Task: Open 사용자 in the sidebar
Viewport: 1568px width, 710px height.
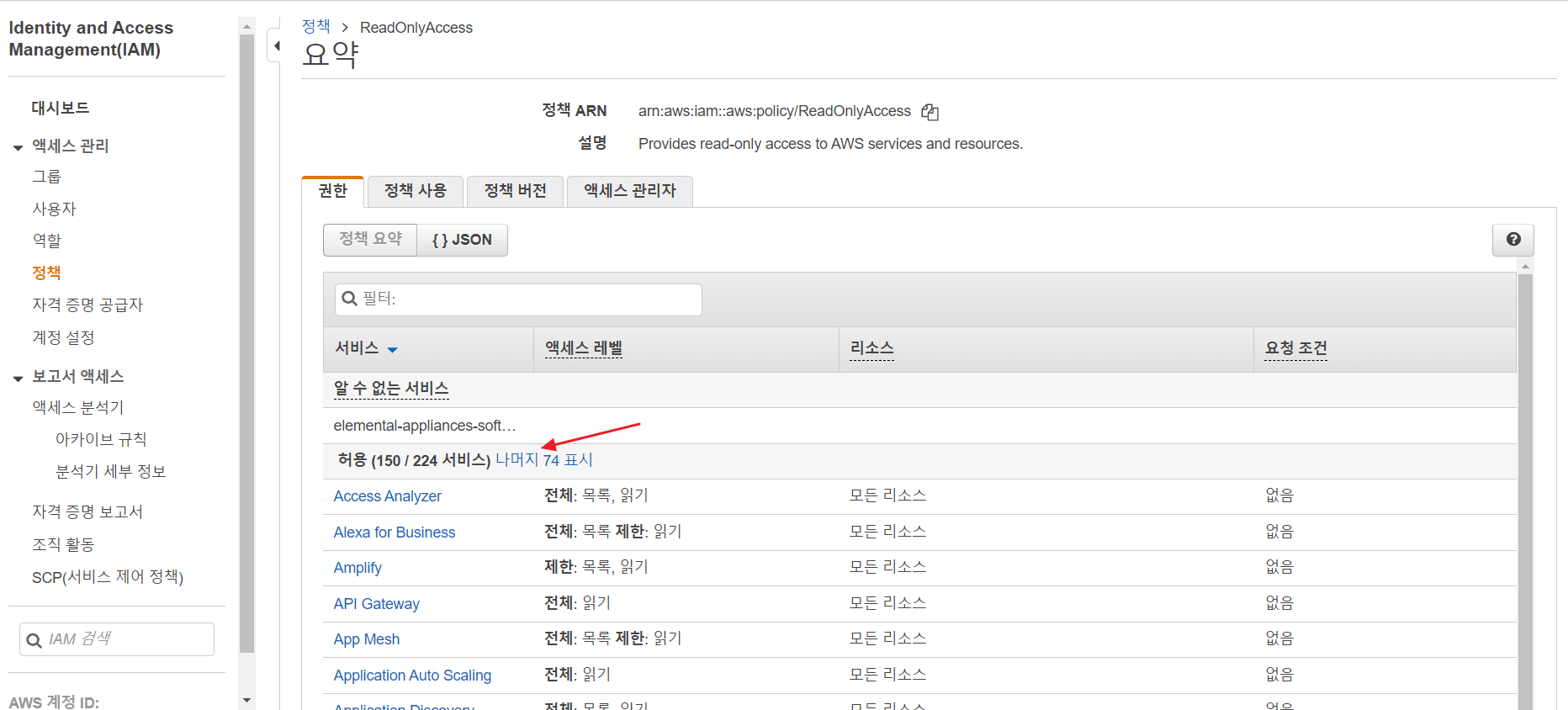Action: point(54,209)
